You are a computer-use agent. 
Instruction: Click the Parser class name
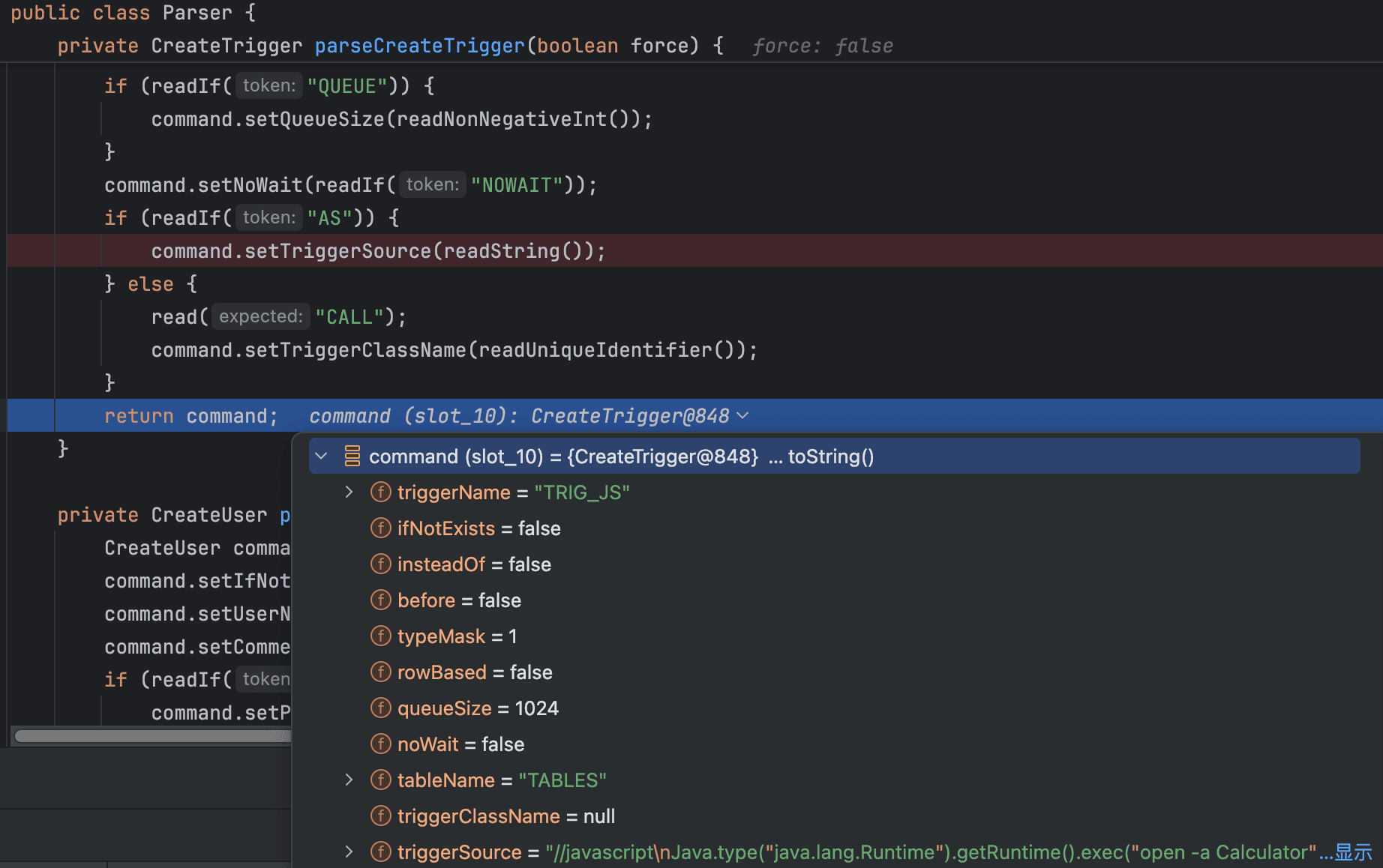click(x=197, y=13)
